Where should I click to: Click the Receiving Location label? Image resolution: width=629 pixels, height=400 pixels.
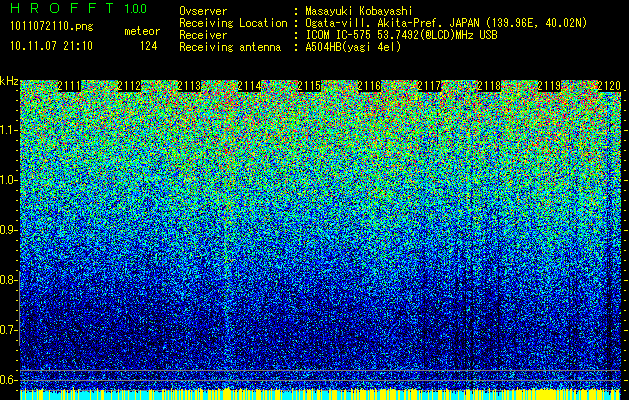click(233, 23)
